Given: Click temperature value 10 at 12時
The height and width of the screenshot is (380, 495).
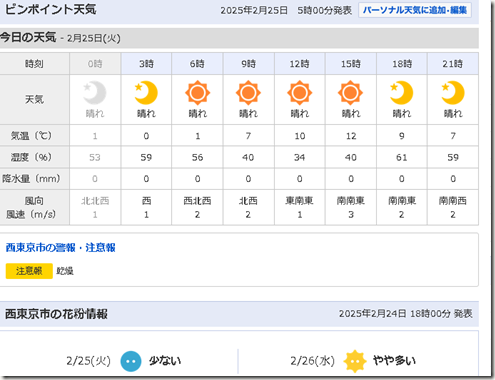Looking at the screenshot, I should (300, 136).
